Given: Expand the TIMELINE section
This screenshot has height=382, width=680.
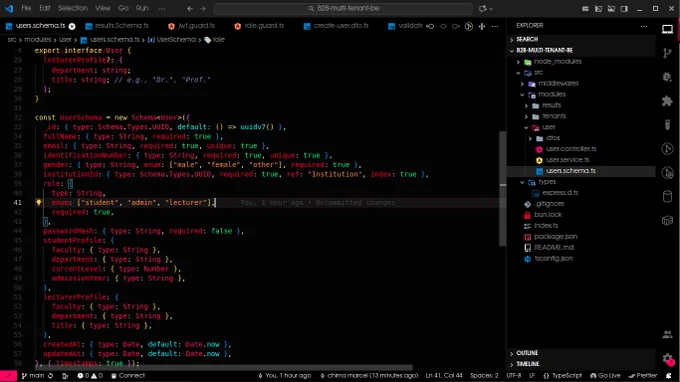Looking at the screenshot, I should coord(581,364).
